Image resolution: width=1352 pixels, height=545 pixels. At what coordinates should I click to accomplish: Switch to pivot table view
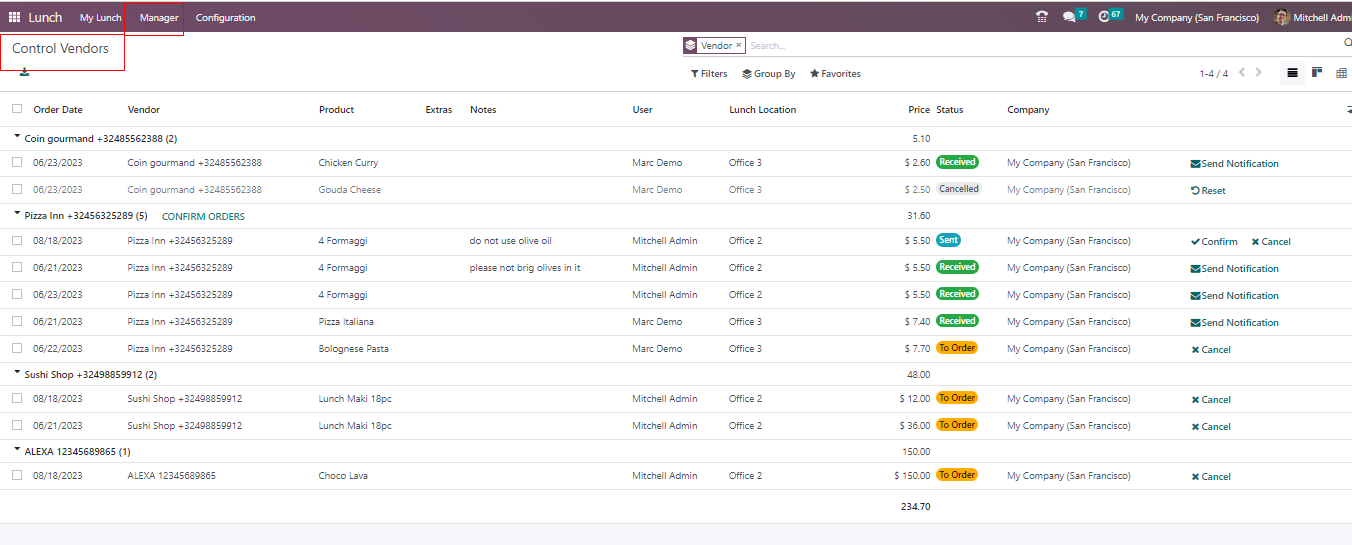pyautogui.click(x=1341, y=73)
